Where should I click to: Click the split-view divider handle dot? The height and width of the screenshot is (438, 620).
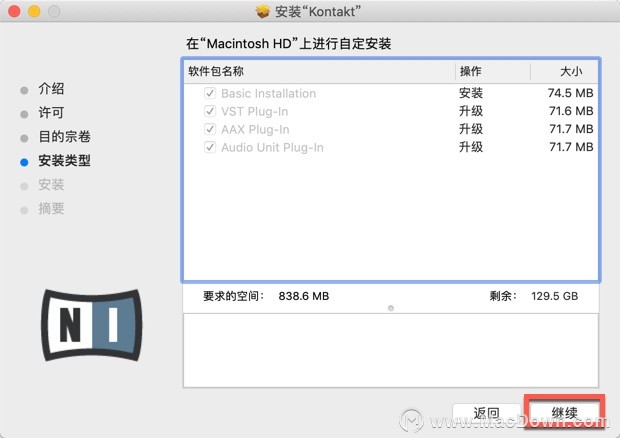[391, 308]
